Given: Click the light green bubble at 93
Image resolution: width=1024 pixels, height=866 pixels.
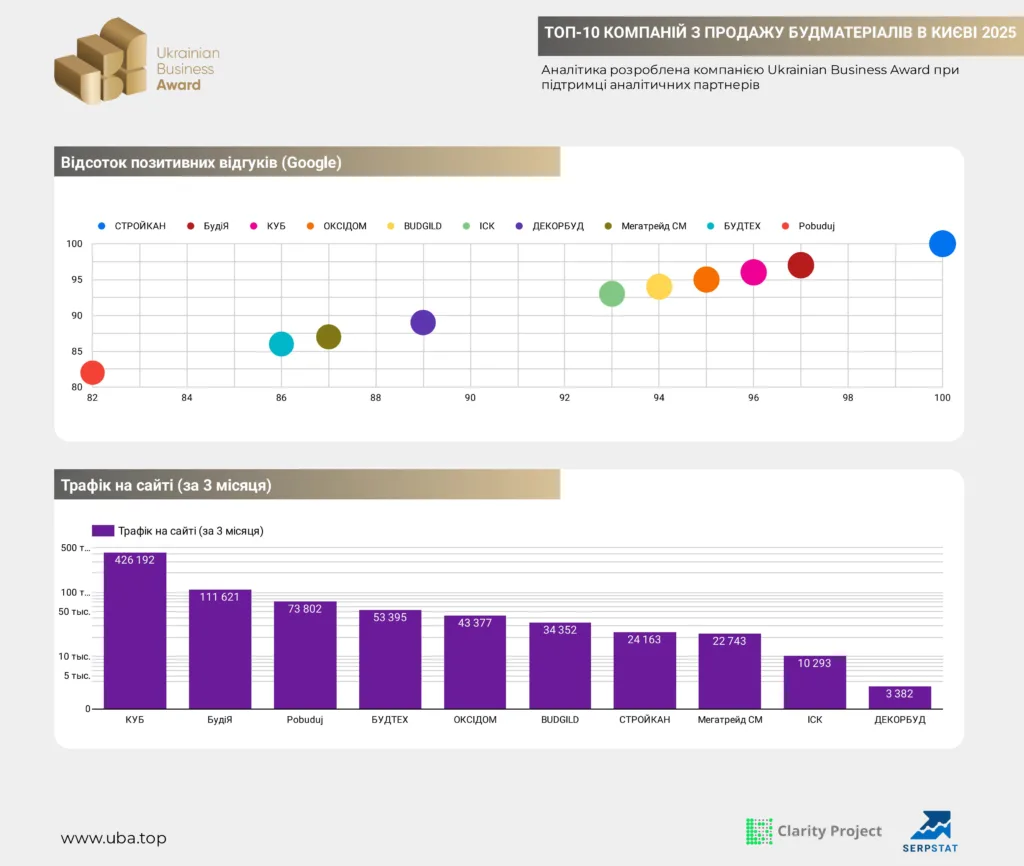Looking at the screenshot, I should (x=612, y=294).
